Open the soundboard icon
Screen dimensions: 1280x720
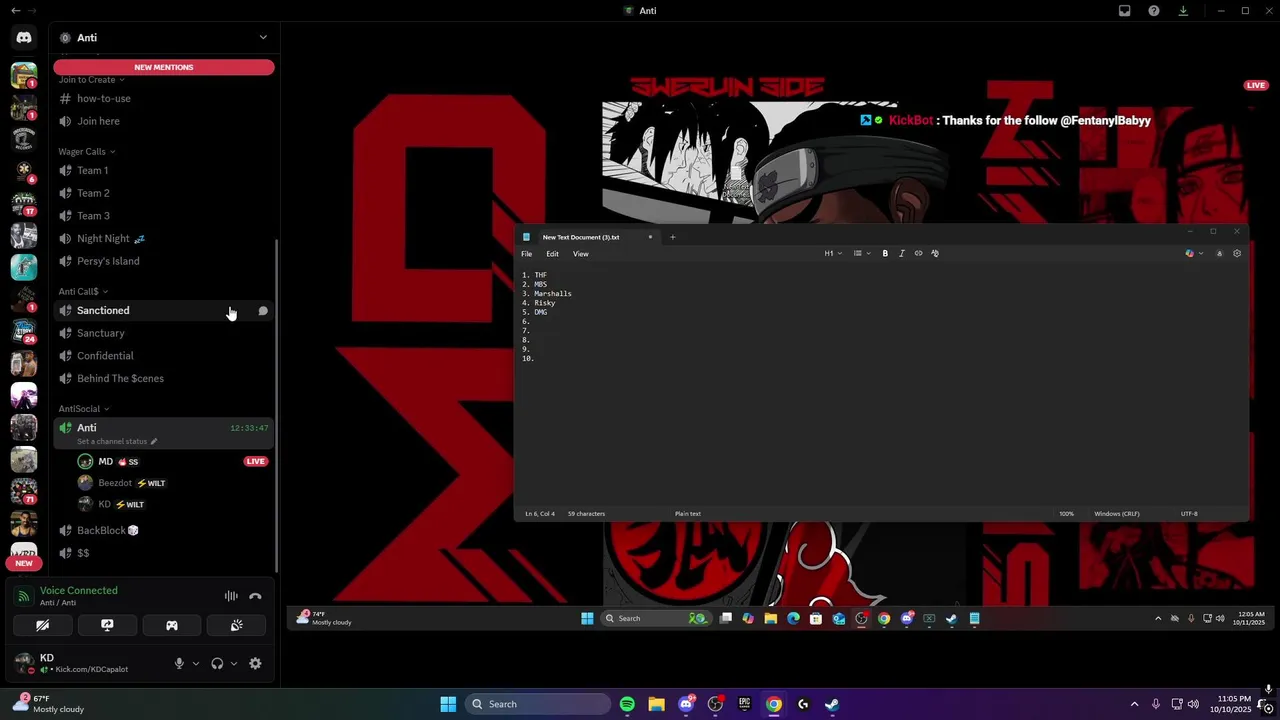[236, 625]
